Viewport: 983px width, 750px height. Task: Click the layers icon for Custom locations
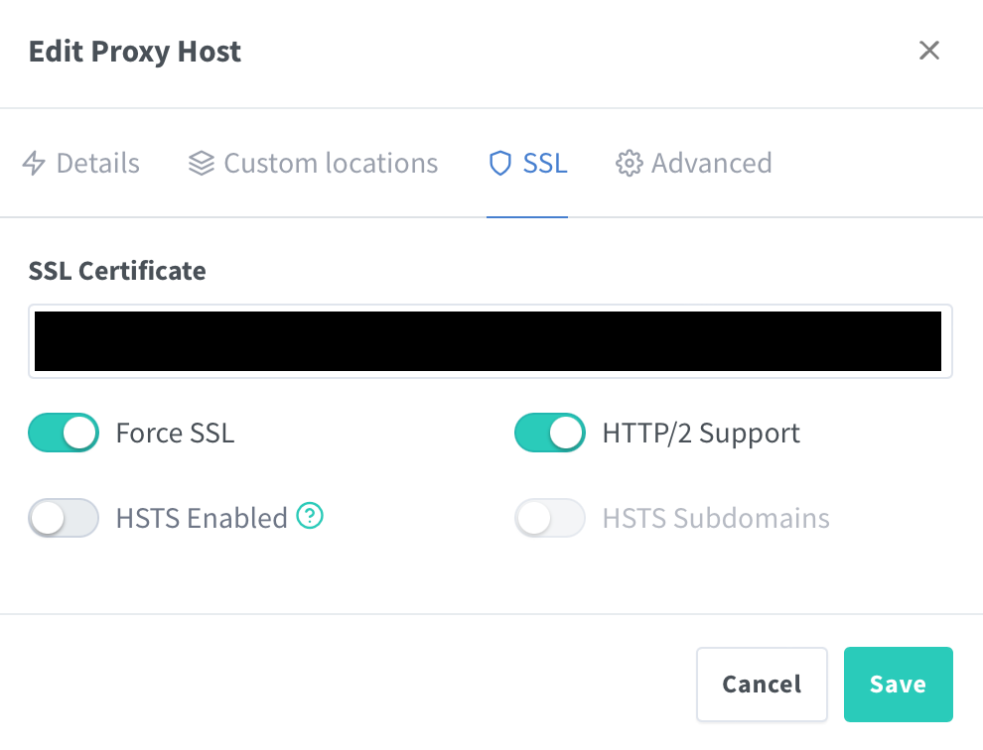pyautogui.click(x=201, y=163)
